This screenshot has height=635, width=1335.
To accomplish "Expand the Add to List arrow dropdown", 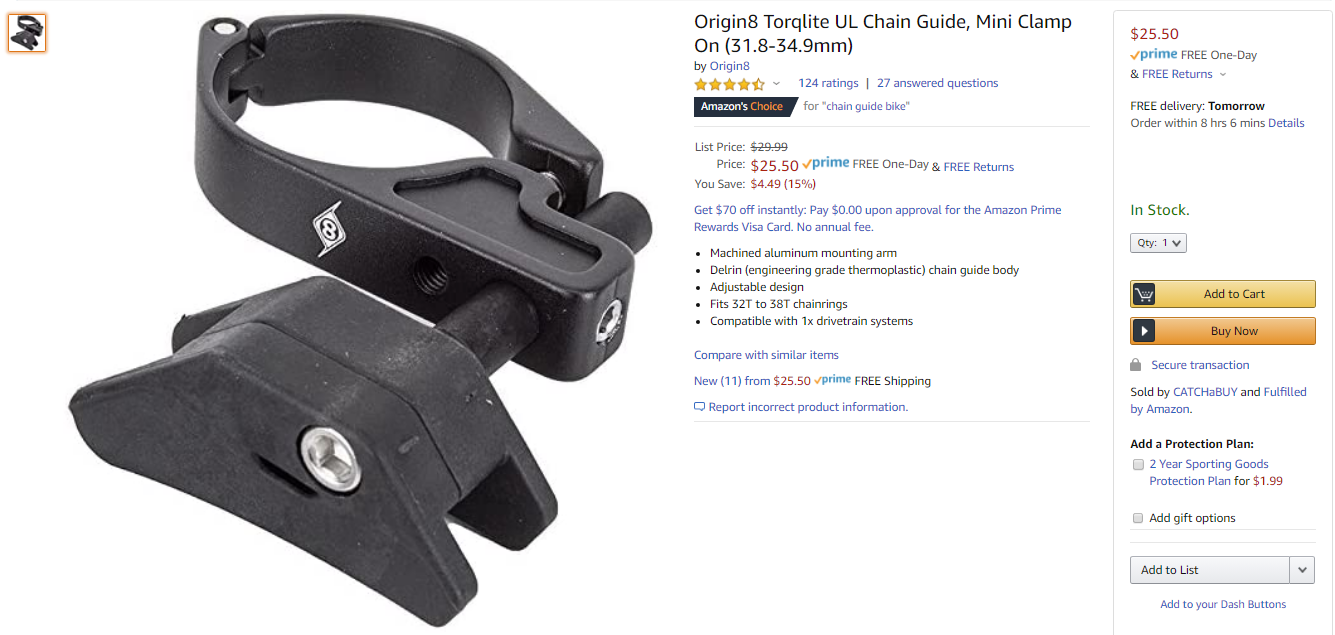I will click(1302, 570).
